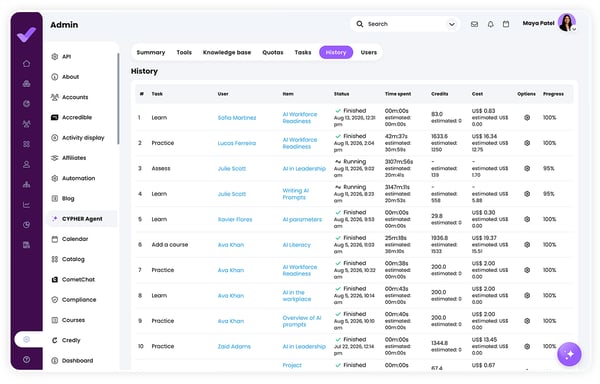Image resolution: width=600 pixels, height=384 pixels.
Task: Click the magnifier search icon
Action: coord(360,24)
